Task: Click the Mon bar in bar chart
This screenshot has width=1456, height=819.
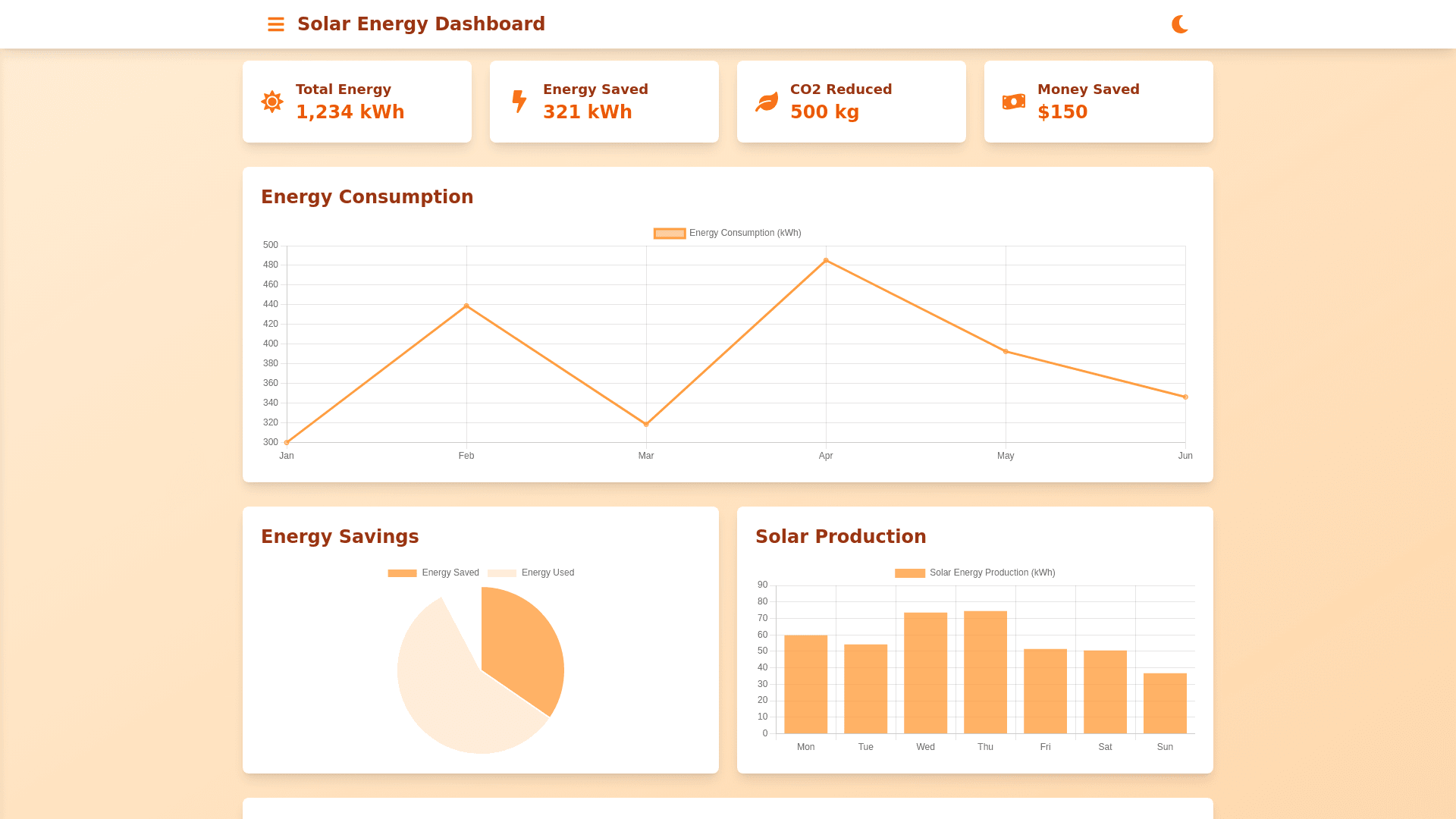Action: (x=805, y=684)
